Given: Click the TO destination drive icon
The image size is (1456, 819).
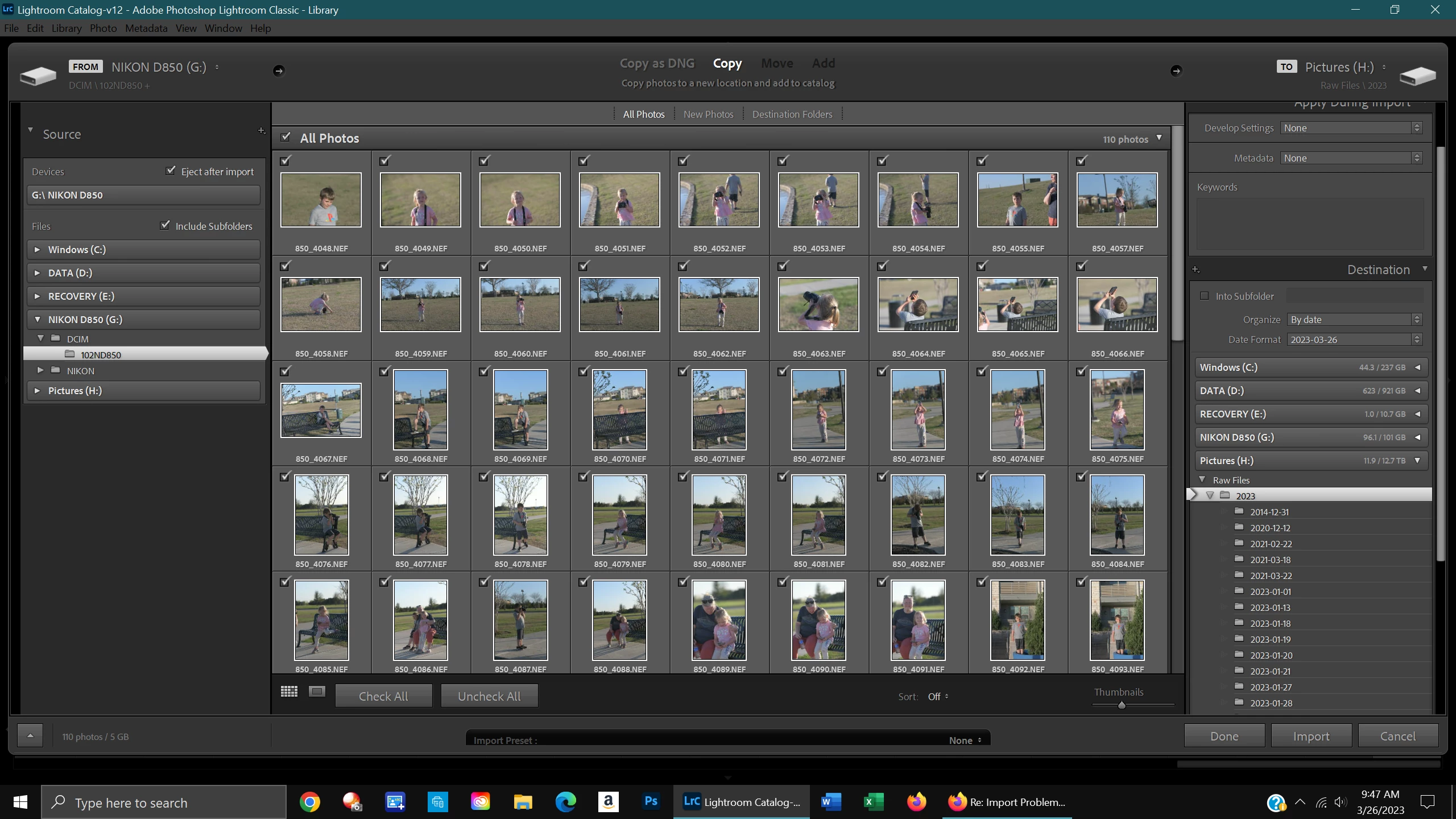Looking at the screenshot, I should click(x=1417, y=76).
